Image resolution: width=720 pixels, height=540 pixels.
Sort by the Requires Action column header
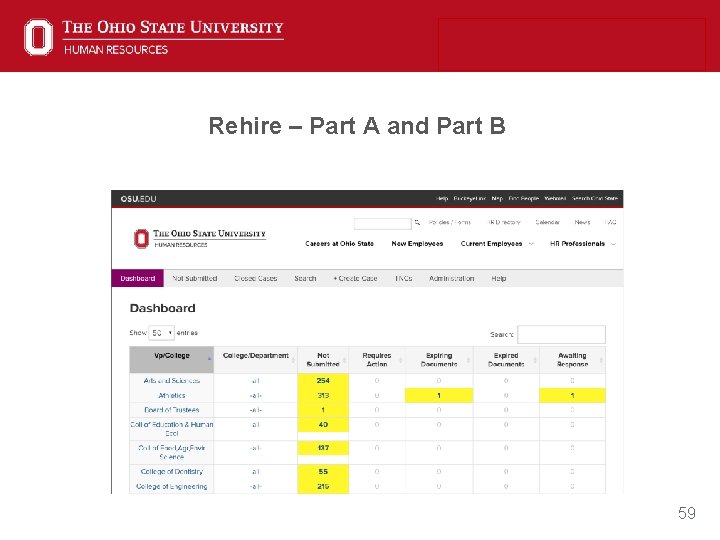[377, 360]
